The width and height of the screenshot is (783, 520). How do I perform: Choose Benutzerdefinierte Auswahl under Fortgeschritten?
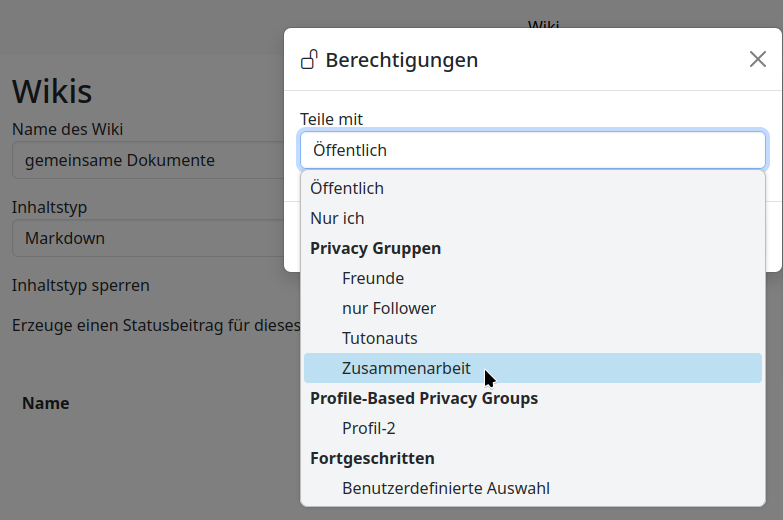tap(445, 488)
